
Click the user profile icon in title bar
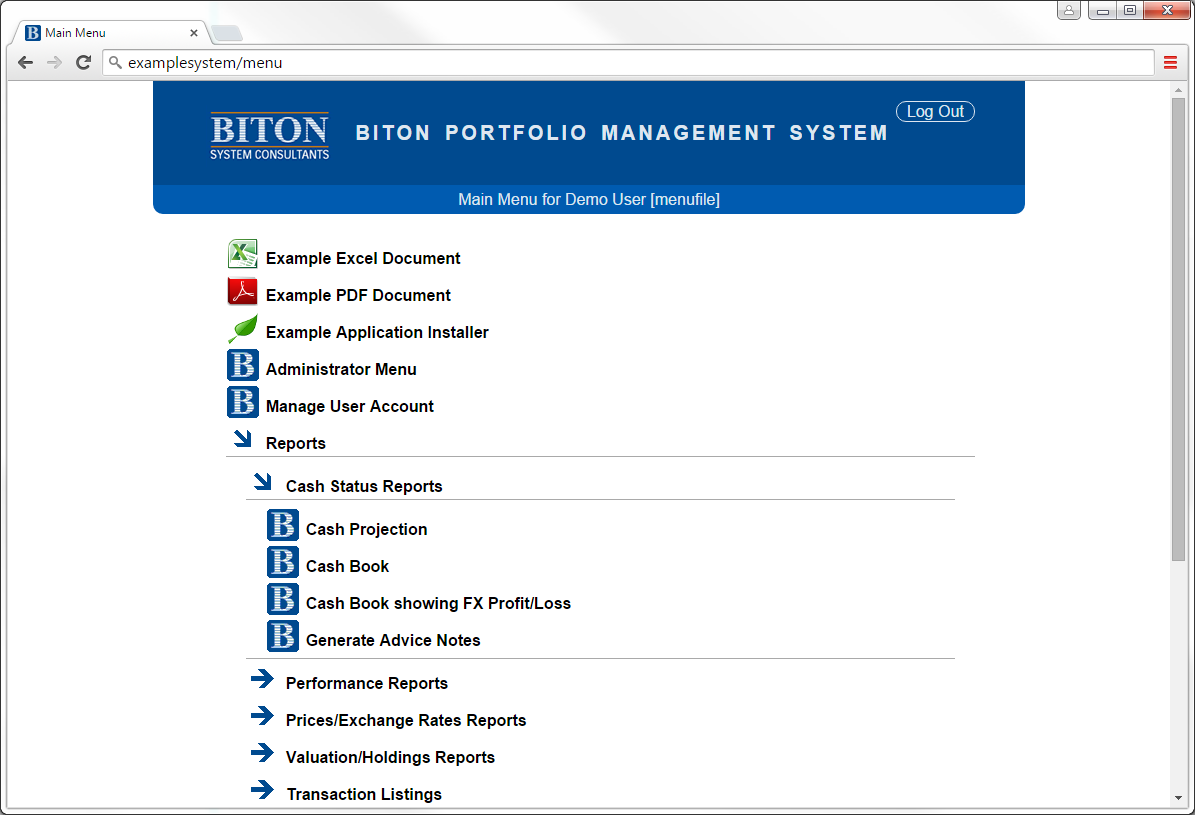(1068, 10)
